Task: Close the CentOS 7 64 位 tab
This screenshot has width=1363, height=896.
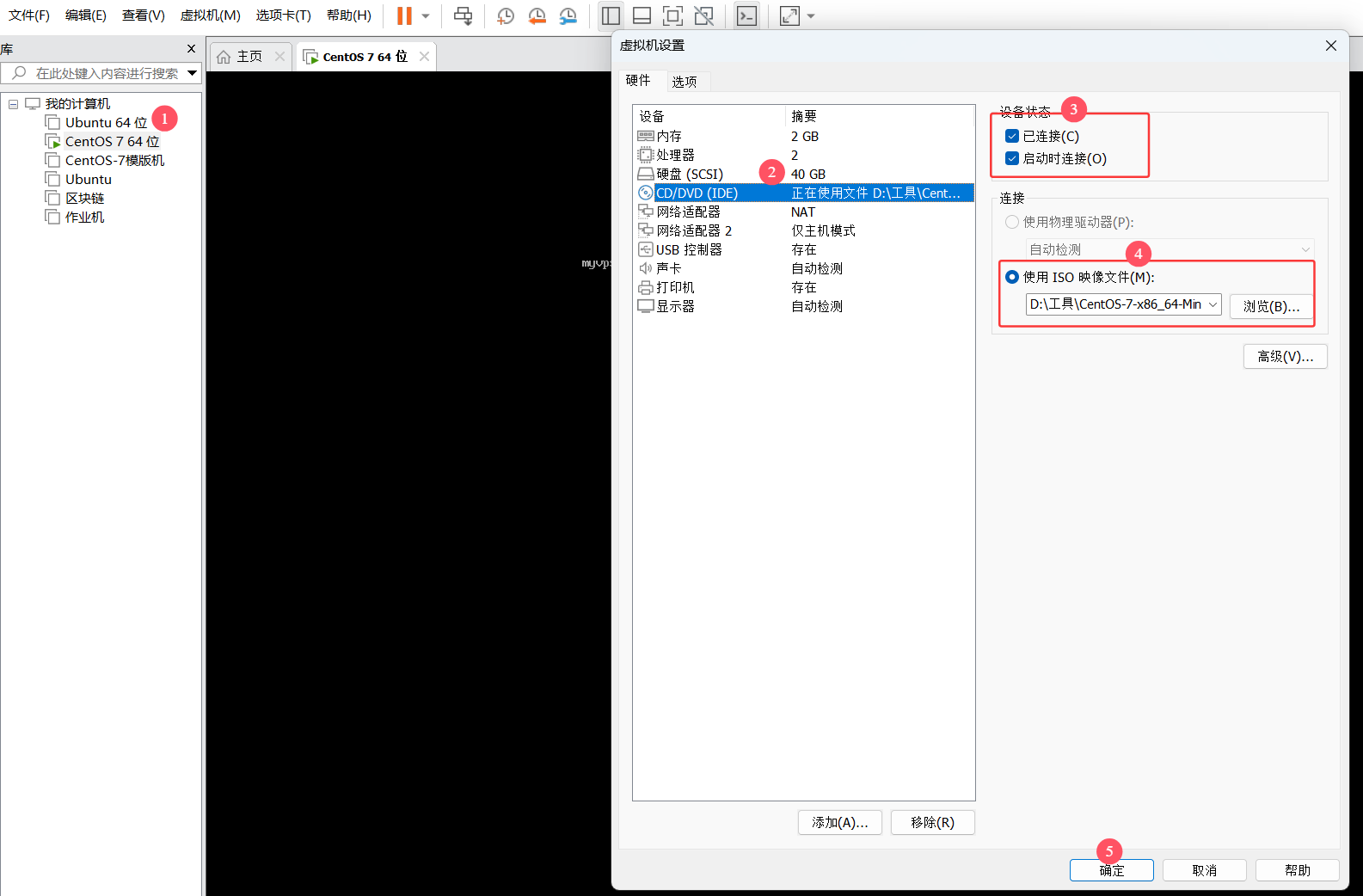Action: point(424,57)
